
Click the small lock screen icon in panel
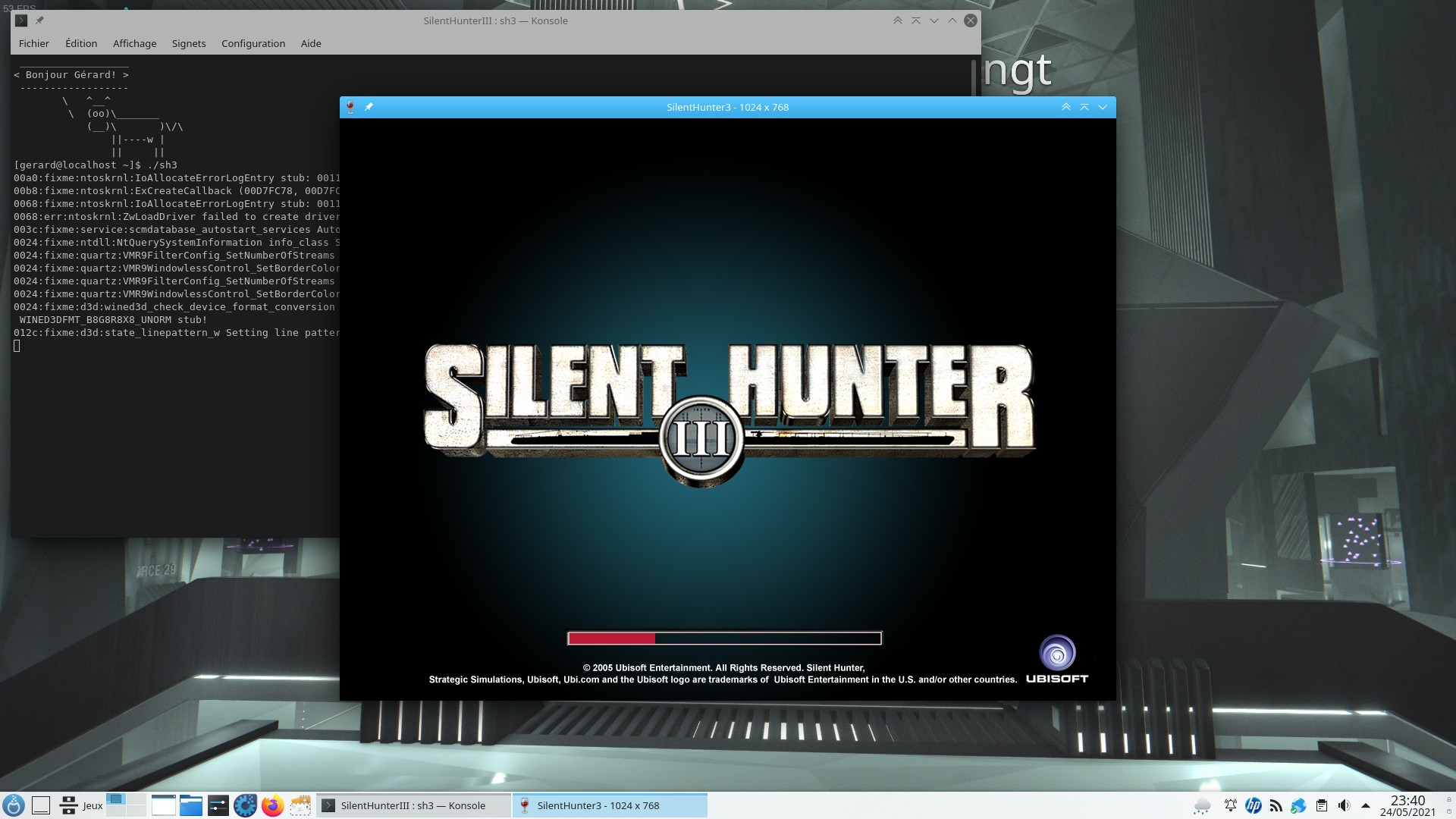pos(1449,799)
